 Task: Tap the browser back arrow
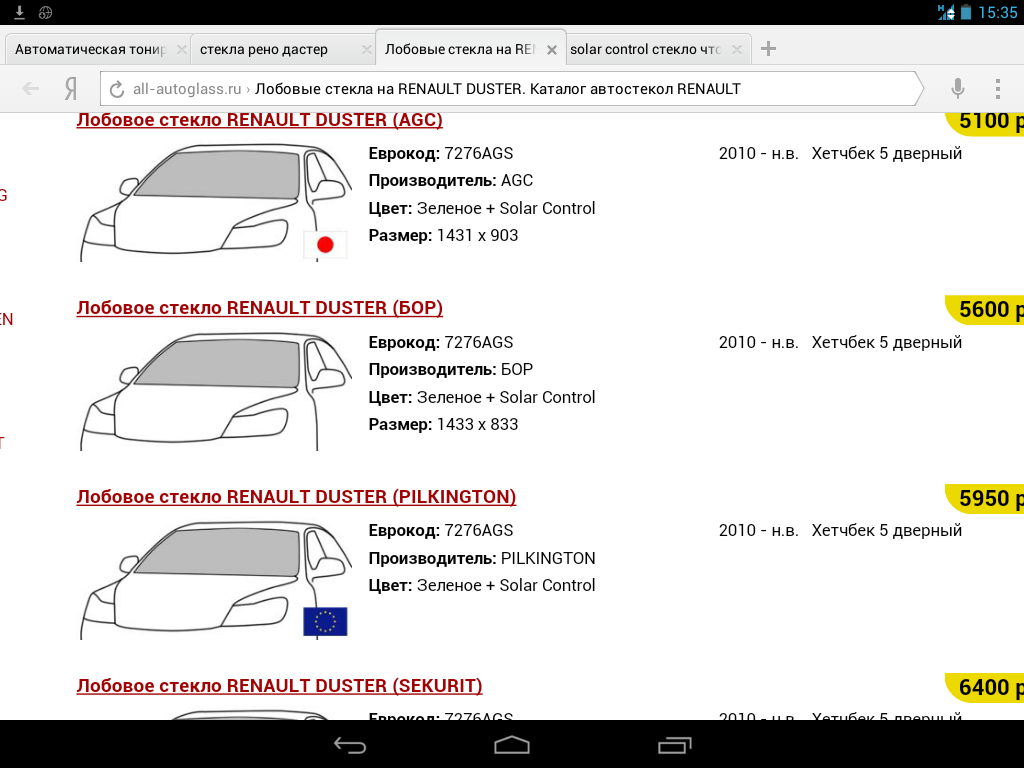pyautogui.click(x=31, y=89)
